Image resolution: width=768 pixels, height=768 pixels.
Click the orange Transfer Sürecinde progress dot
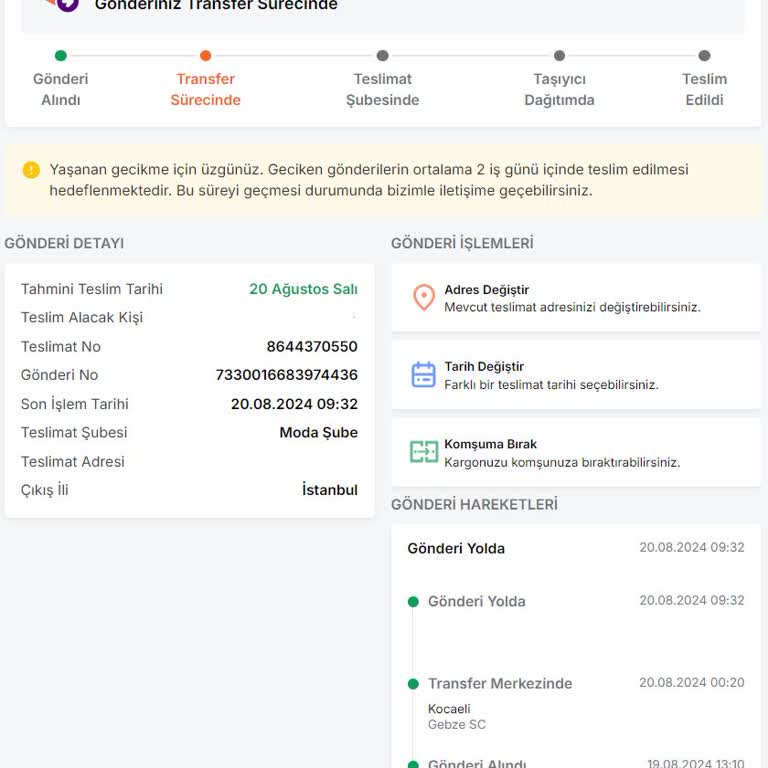pos(205,56)
